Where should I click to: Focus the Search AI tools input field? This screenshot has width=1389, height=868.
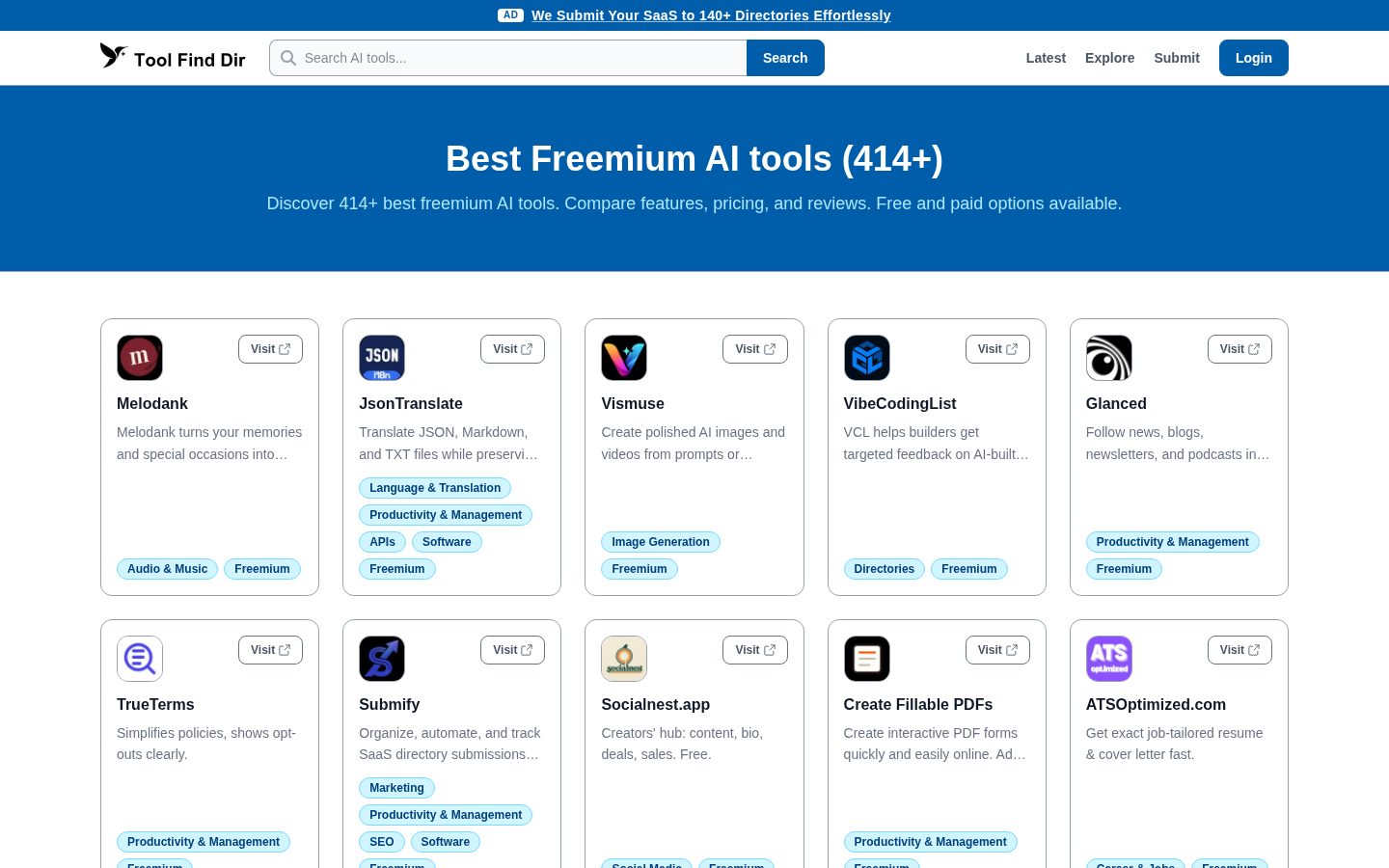click(x=508, y=58)
